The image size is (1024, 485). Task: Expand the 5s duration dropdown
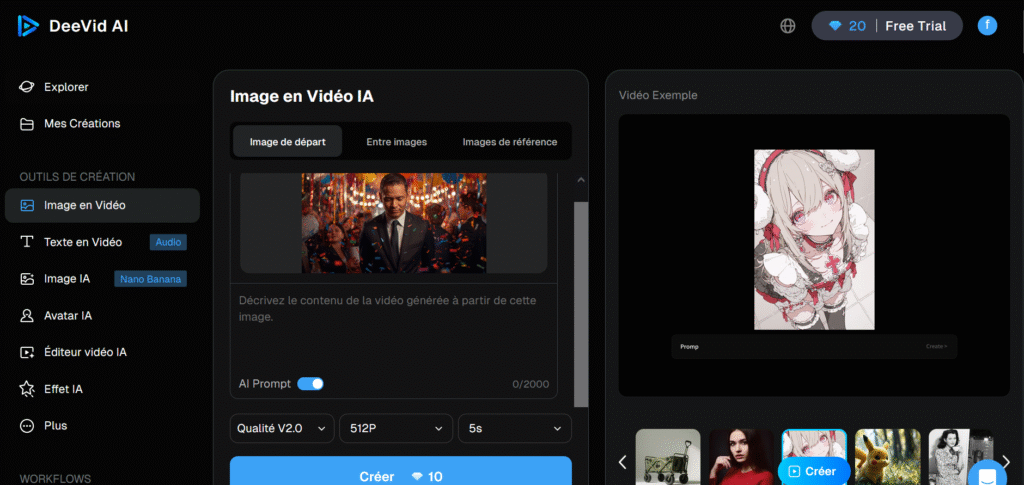(x=514, y=428)
